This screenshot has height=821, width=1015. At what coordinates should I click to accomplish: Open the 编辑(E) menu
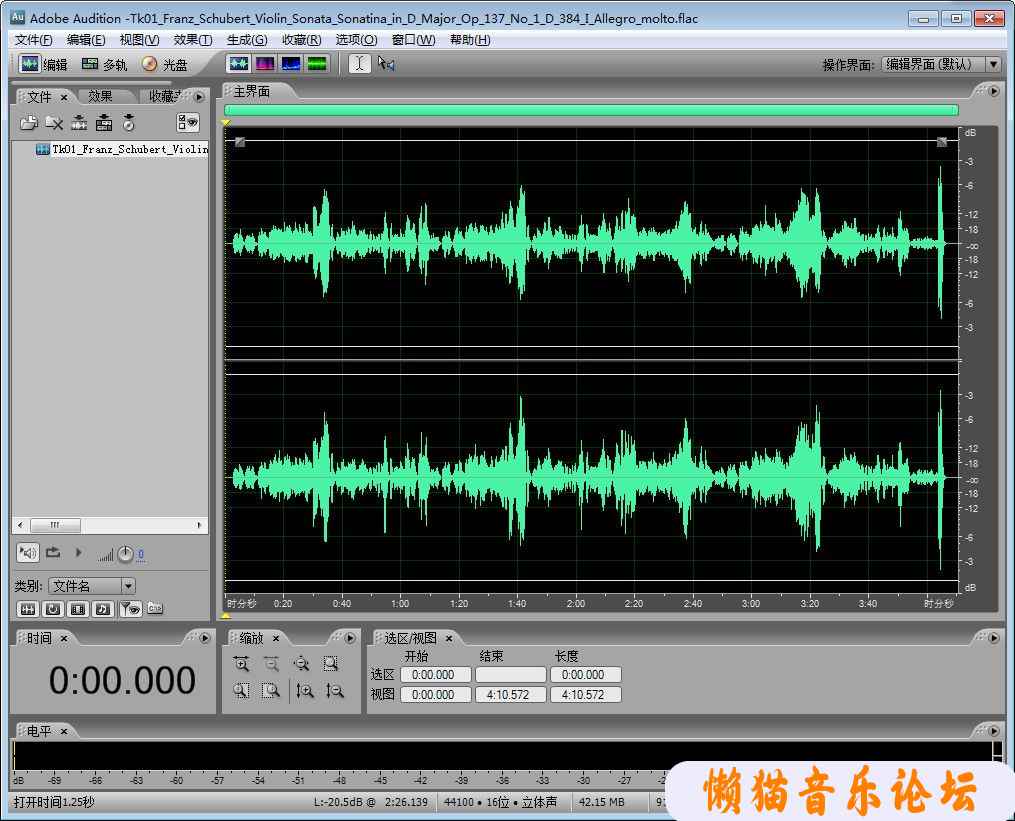point(86,40)
